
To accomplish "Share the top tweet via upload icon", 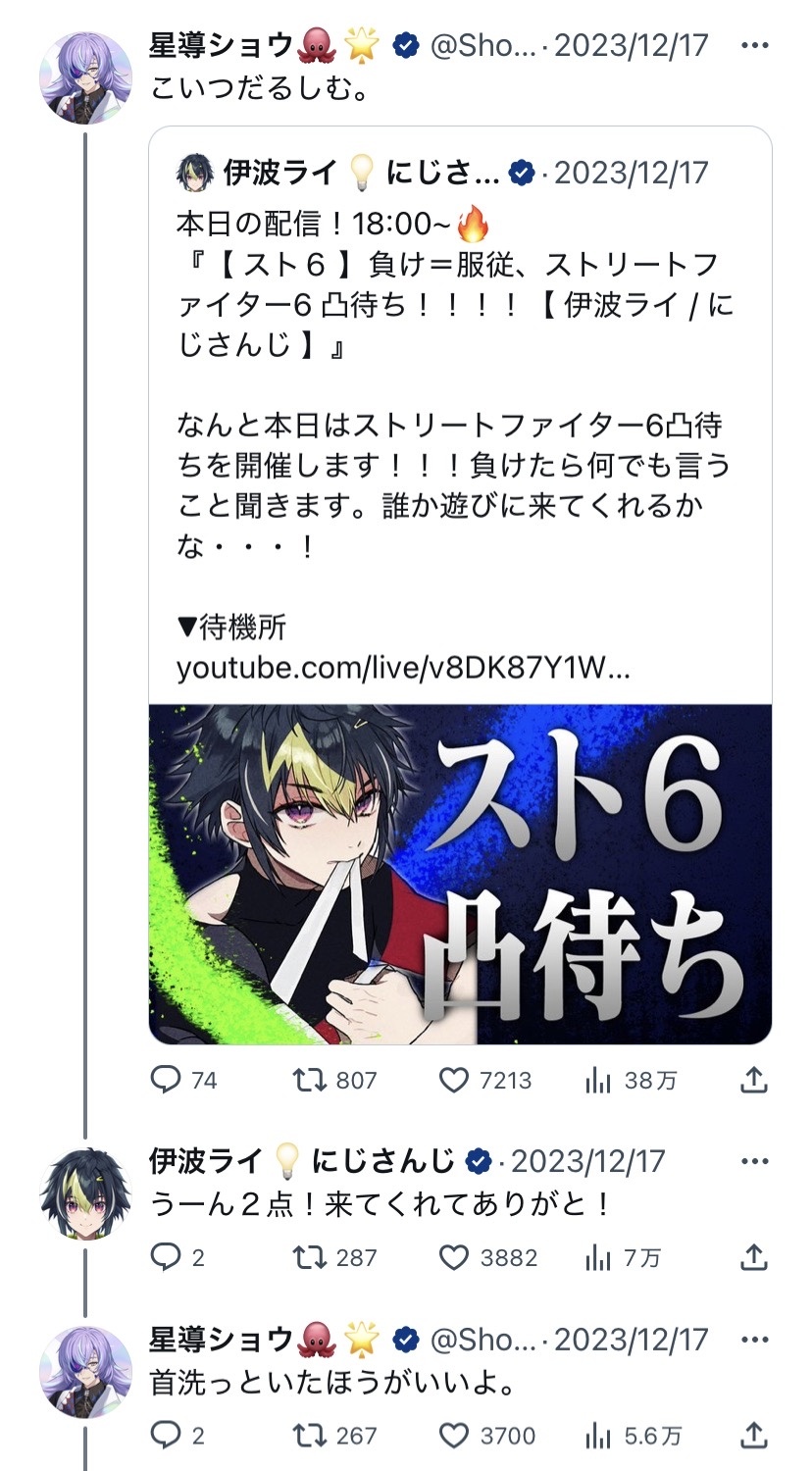I will coord(753,1080).
